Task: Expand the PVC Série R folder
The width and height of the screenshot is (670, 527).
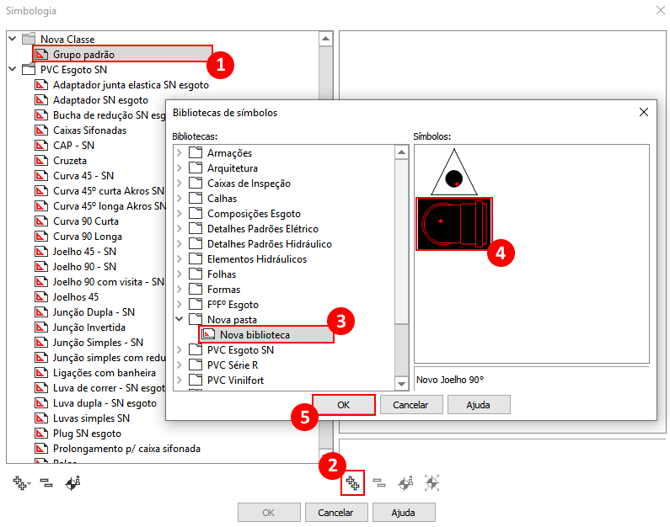Action: [x=180, y=365]
